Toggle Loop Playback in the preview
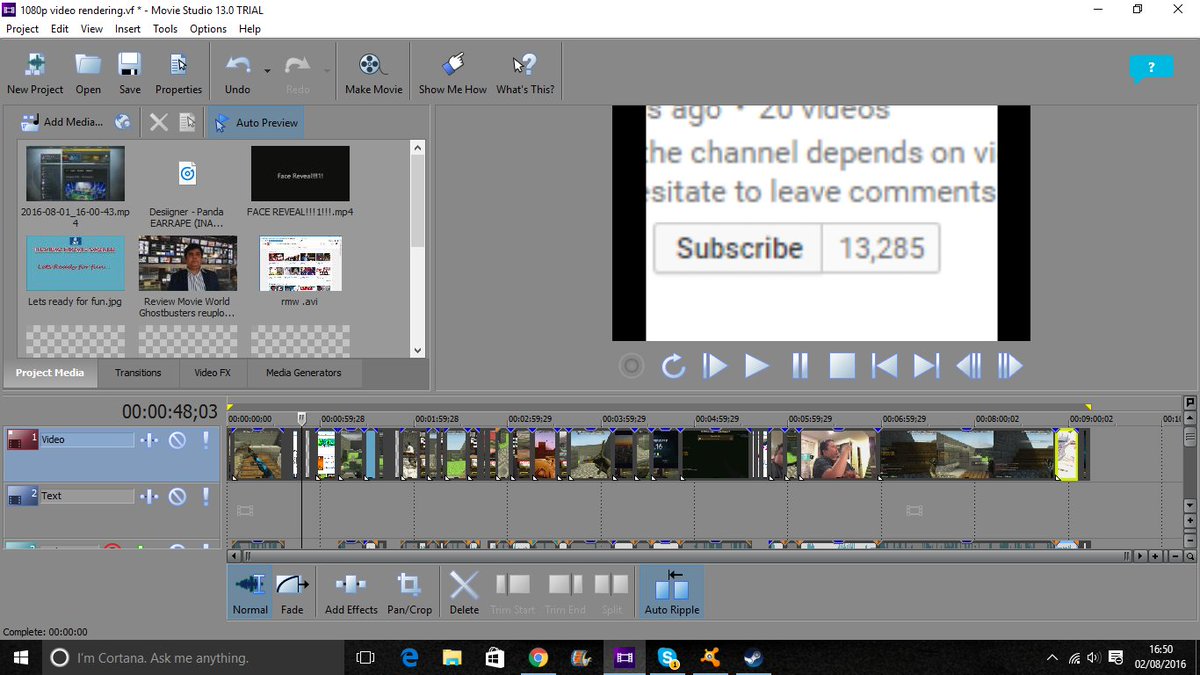 [x=673, y=366]
